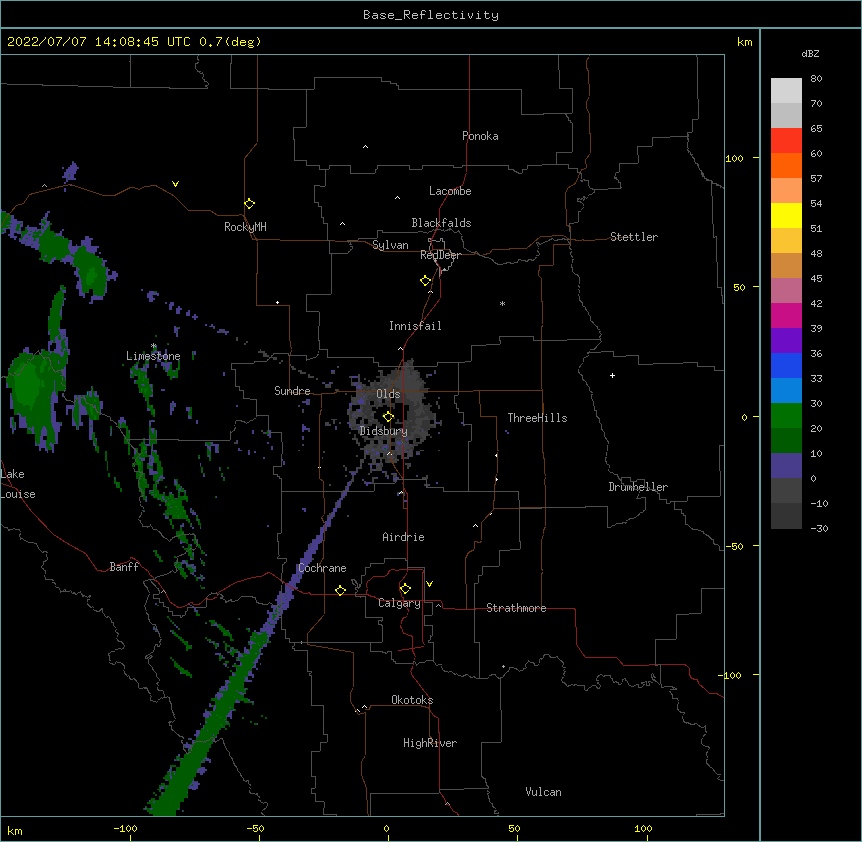The height and width of the screenshot is (842, 862).
Task: Click the Drumheller town label
Action: pyautogui.click(x=638, y=487)
